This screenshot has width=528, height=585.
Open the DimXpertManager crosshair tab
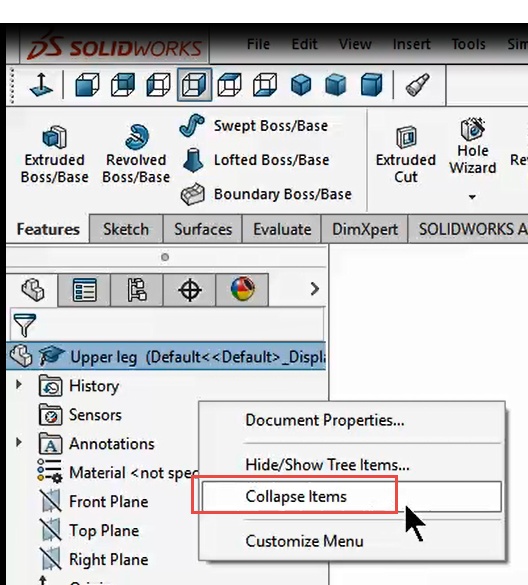190,290
